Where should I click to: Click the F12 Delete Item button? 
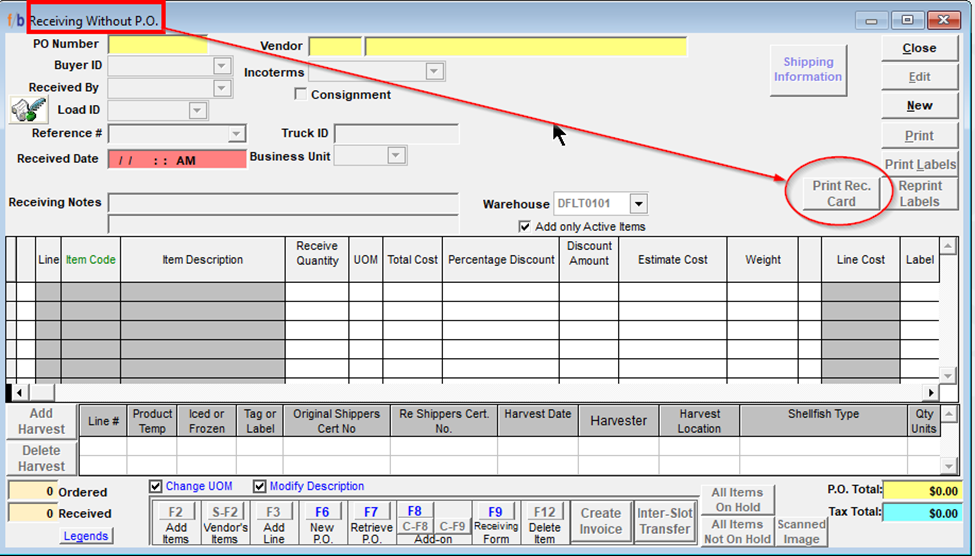pyautogui.click(x=544, y=523)
